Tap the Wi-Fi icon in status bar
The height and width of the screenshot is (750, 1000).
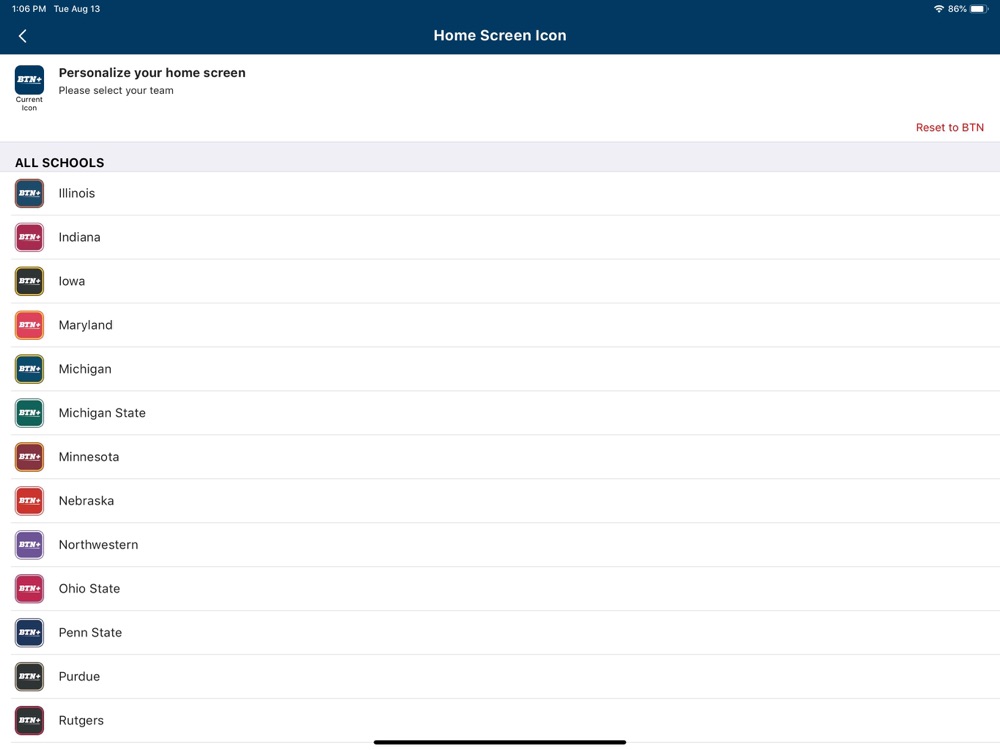pos(939,9)
